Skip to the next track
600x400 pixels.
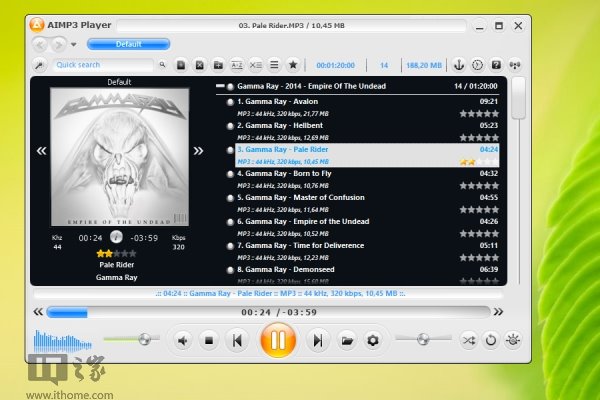click(x=317, y=341)
